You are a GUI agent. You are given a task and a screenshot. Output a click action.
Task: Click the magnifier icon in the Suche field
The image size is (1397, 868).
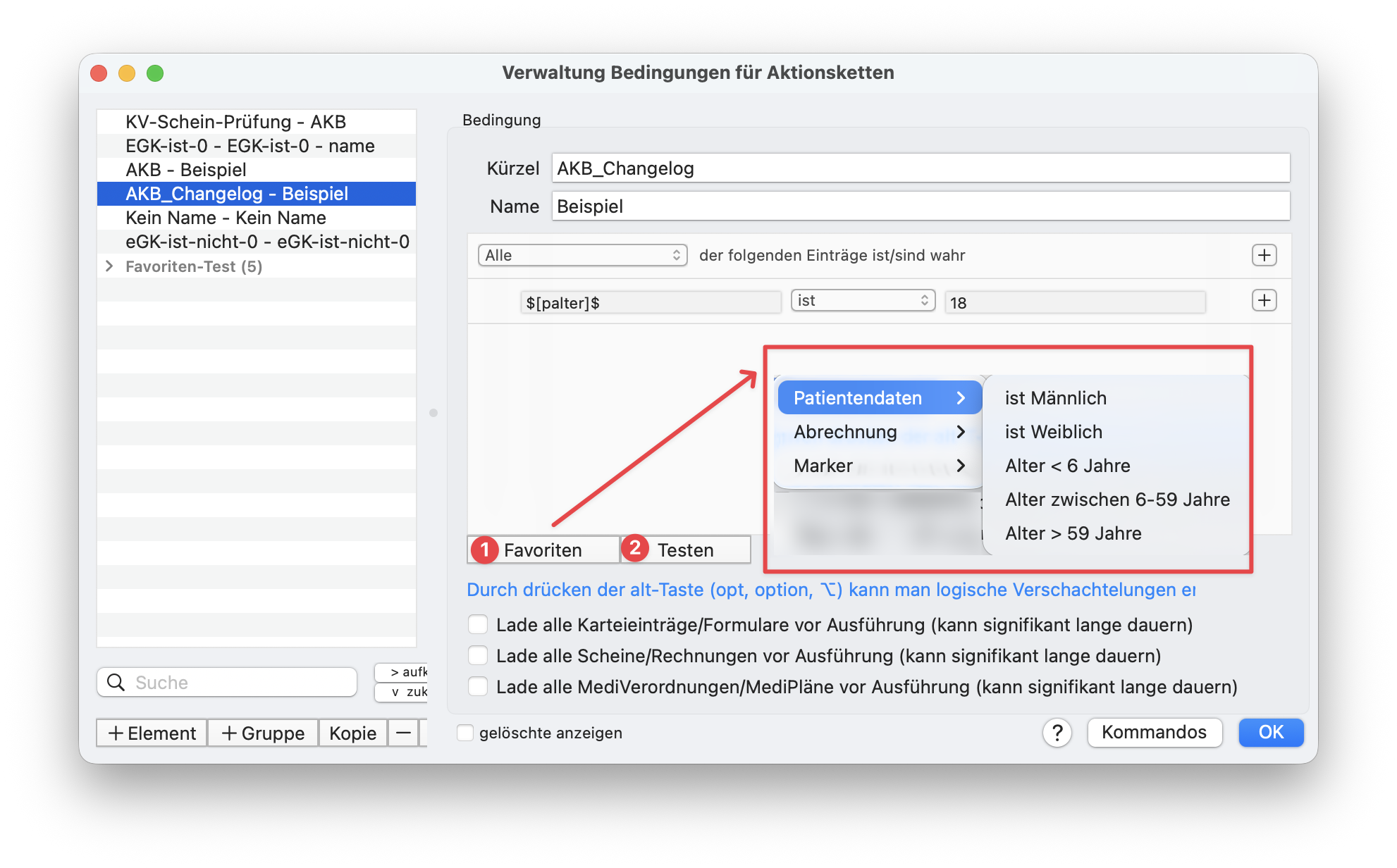(116, 682)
